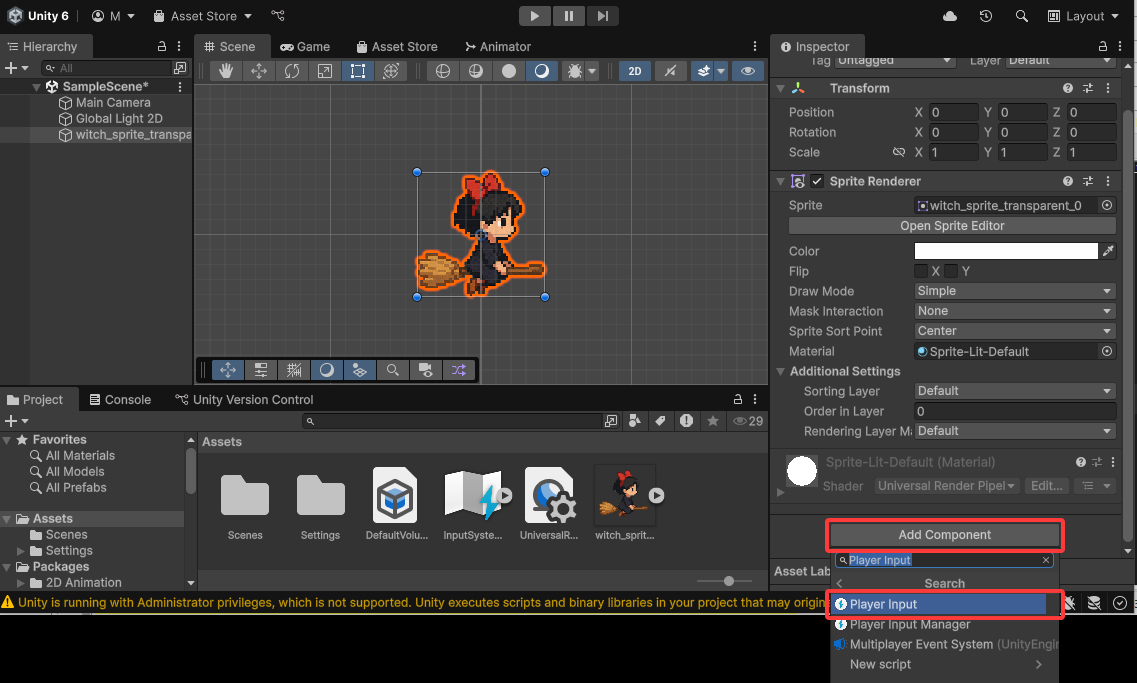
Task: Open Project panel search-by-type icon
Action: click(x=634, y=421)
